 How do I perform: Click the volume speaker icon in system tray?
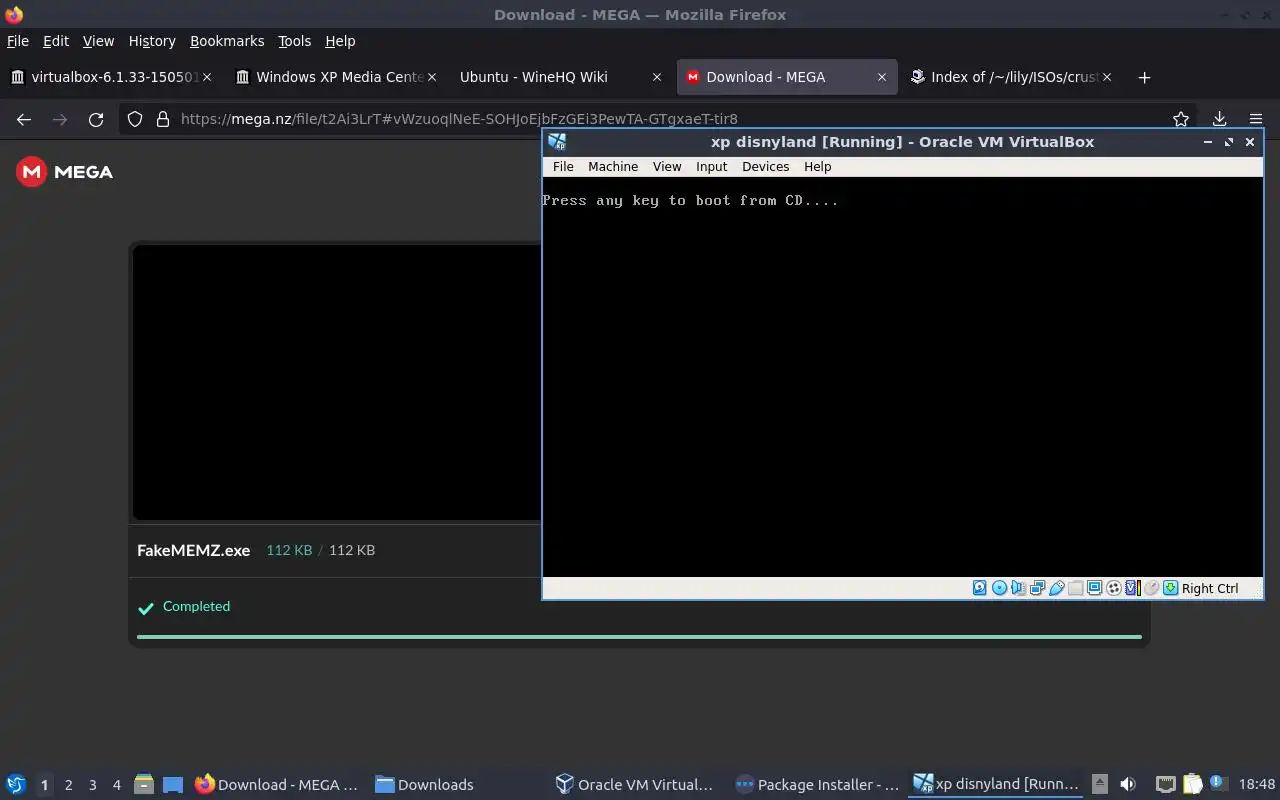tap(1128, 784)
